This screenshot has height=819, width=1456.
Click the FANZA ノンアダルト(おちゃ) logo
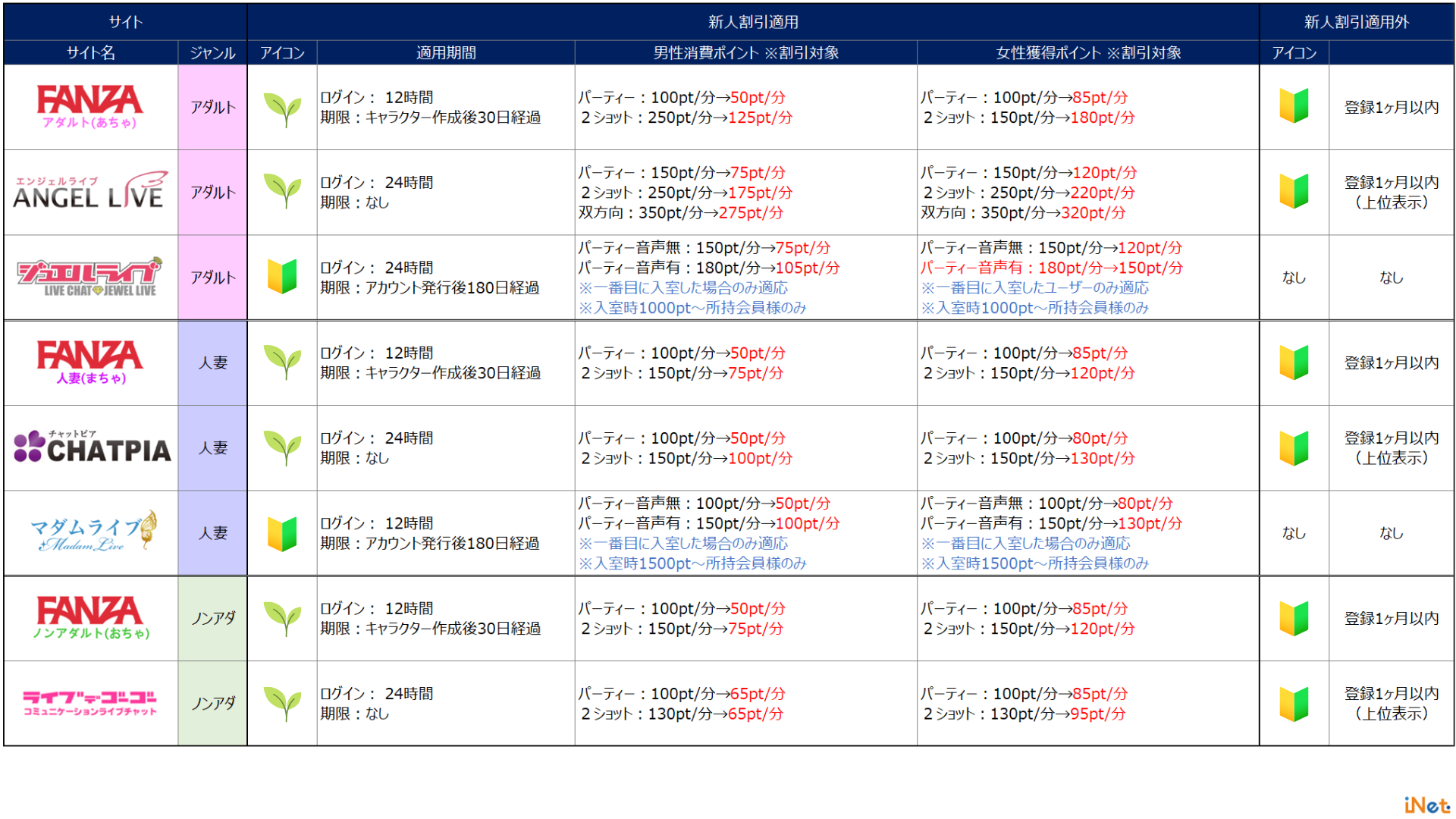pyautogui.click(x=90, y=617)
